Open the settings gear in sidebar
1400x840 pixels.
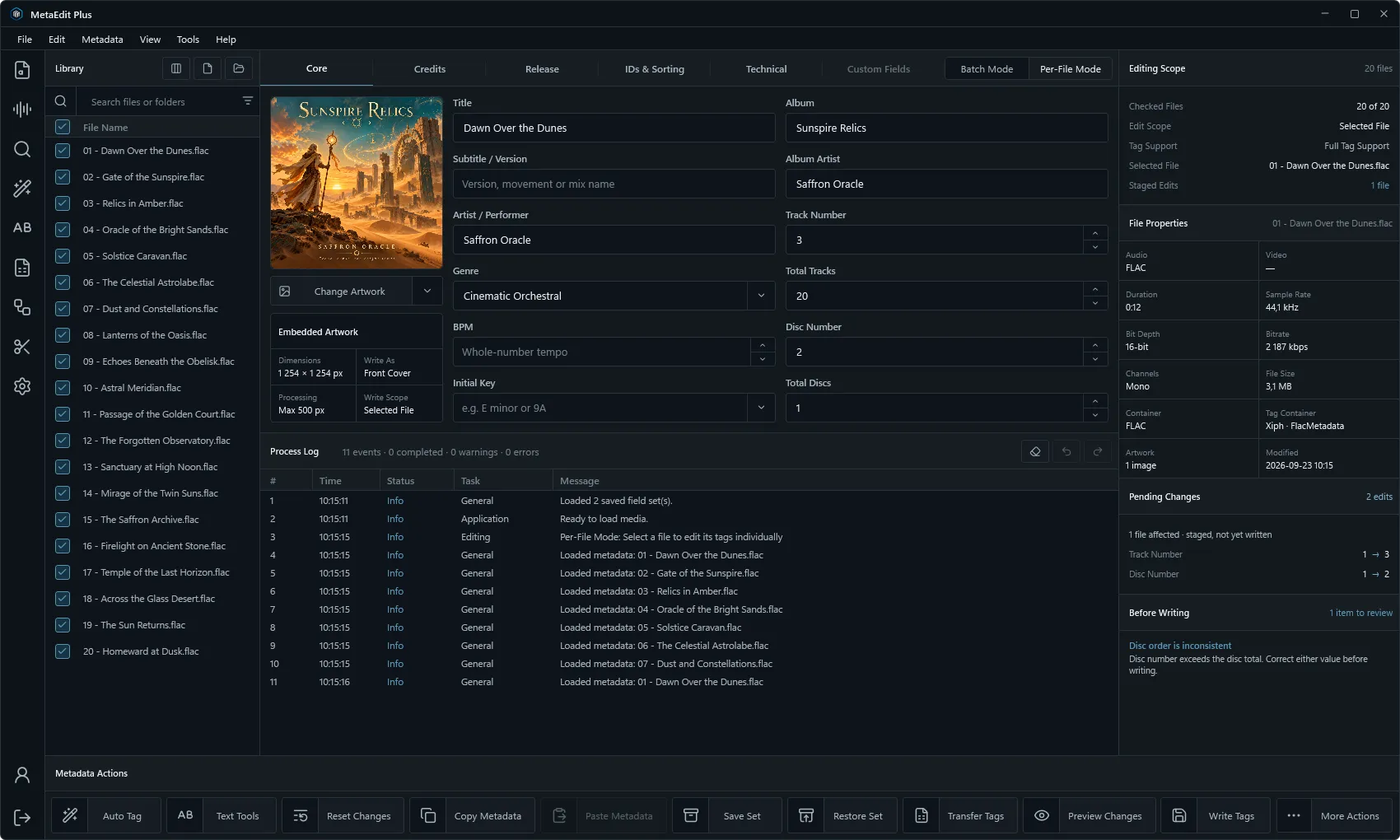click(22, 386)
